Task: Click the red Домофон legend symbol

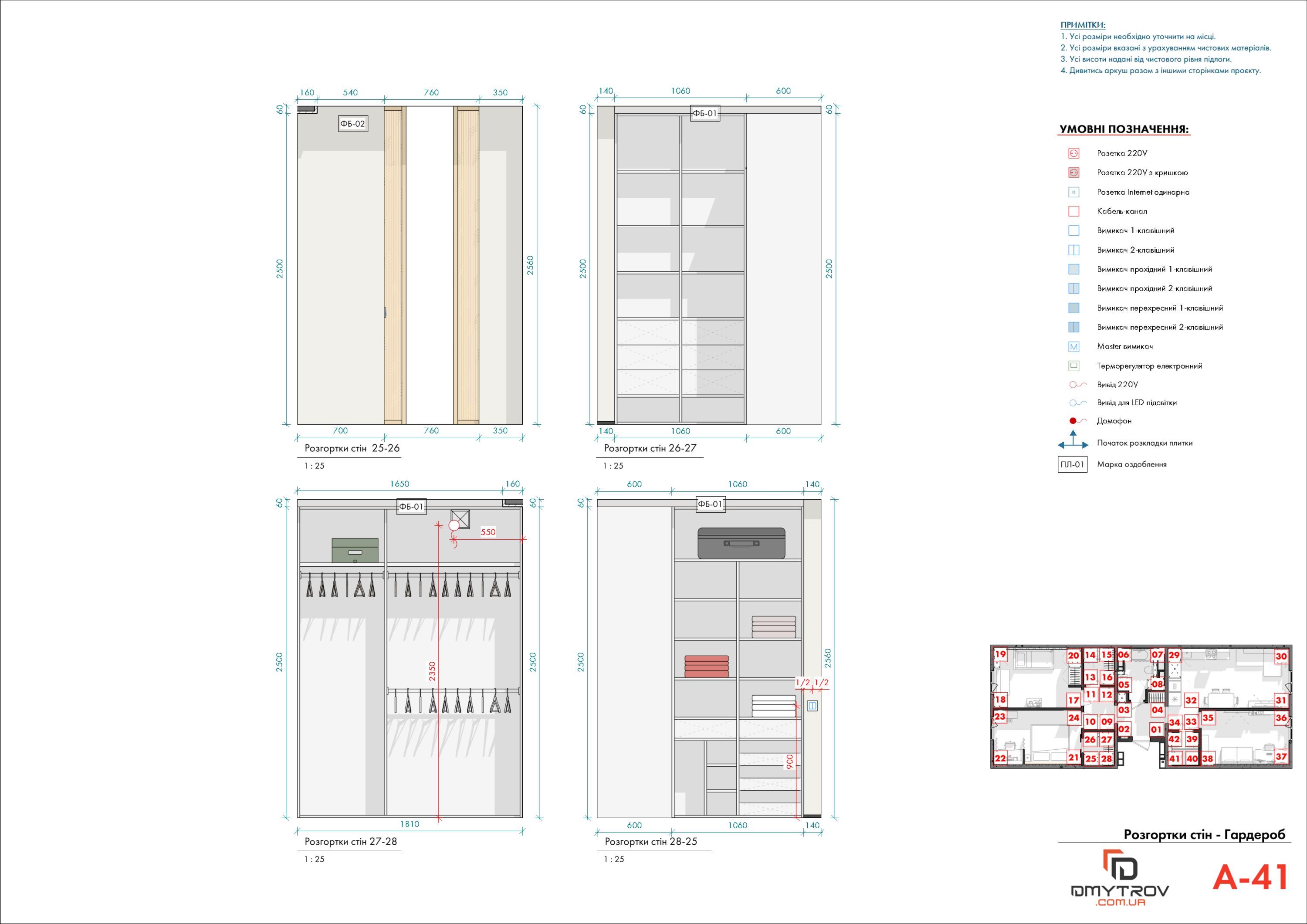Action: pyautogui.click(x=1073, y=421)
